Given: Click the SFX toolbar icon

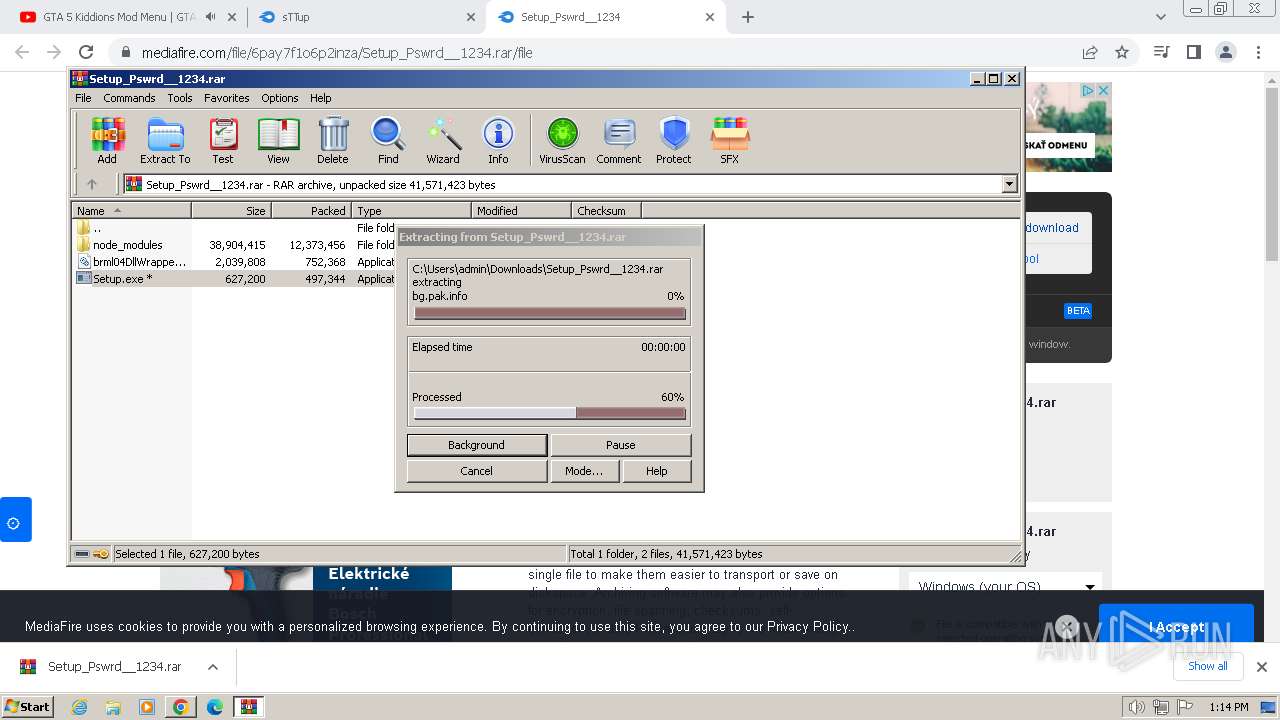Looking at the screenshot, I should coord(730,140).
